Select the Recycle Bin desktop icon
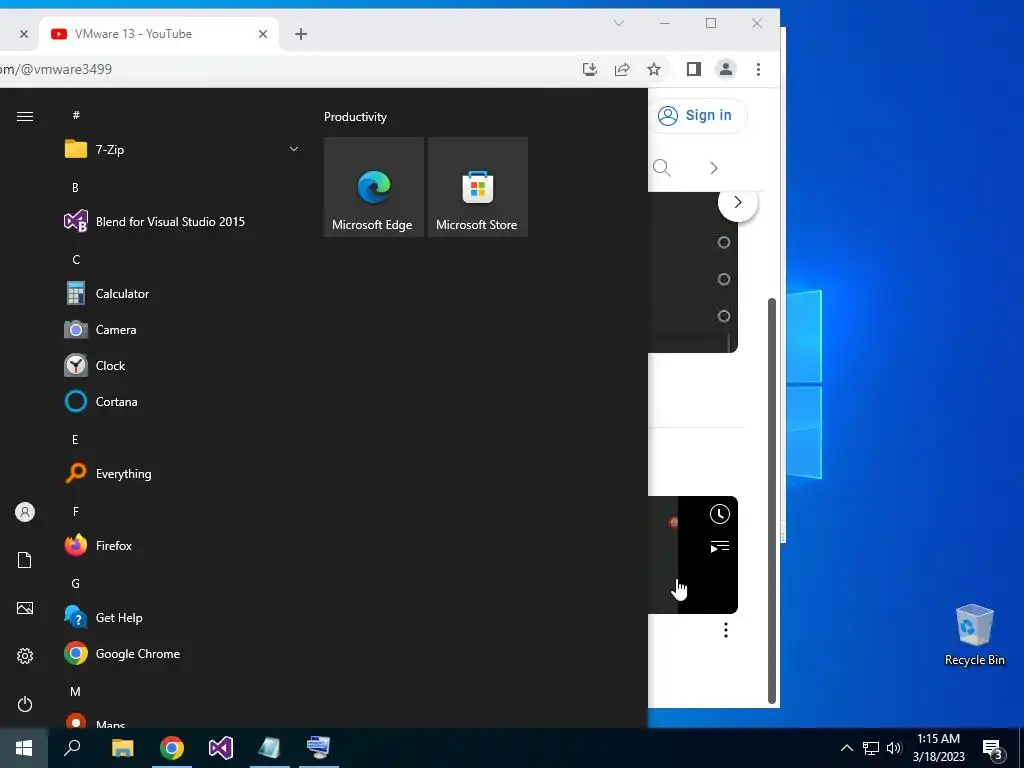Image resolution: width=1024 pixels, height=768 pixels. 974,635
